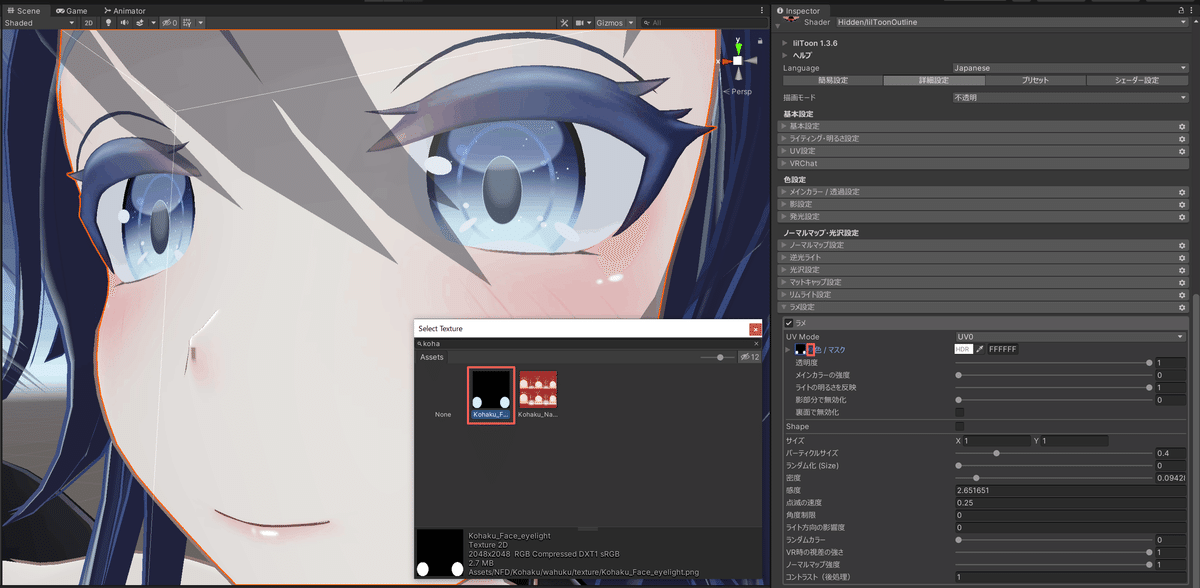Image resolution: width=1200 pixels, height=588 pixels.
Task: Open the UV Mode dropdown set to UV0
Action: point(1070,337)
